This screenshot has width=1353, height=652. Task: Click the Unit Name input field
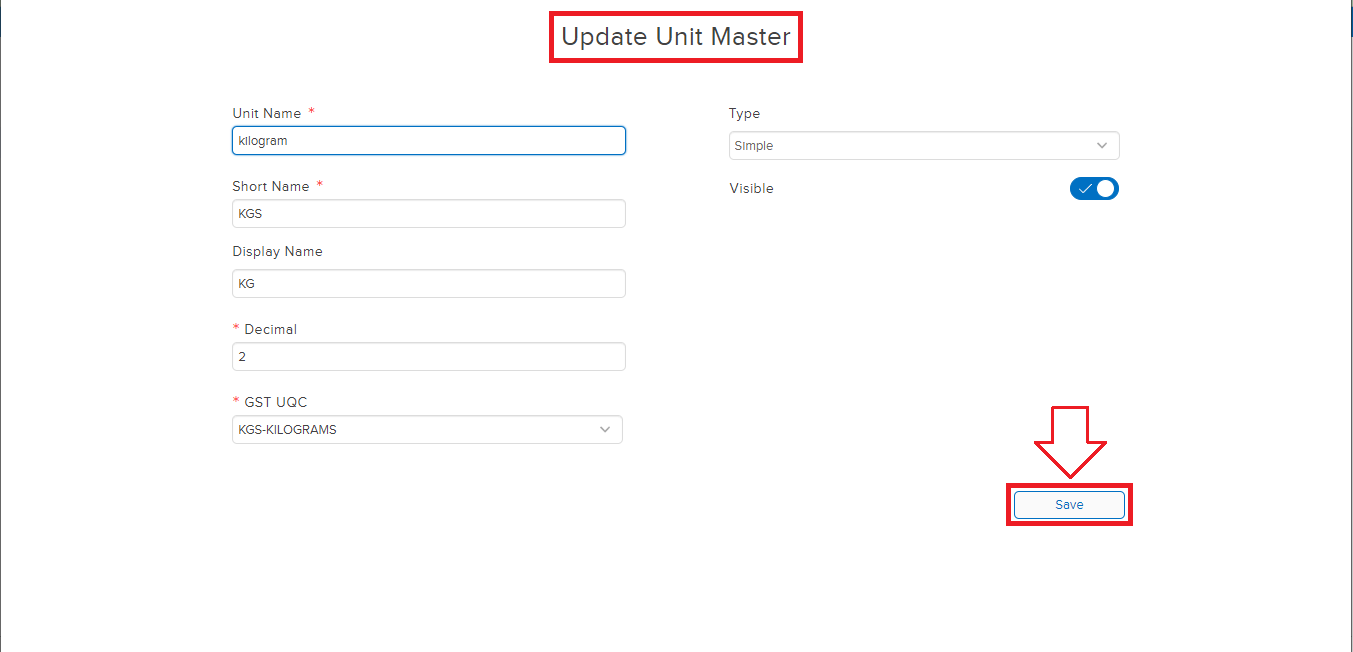pyautogui.click(x=428, y=141)
